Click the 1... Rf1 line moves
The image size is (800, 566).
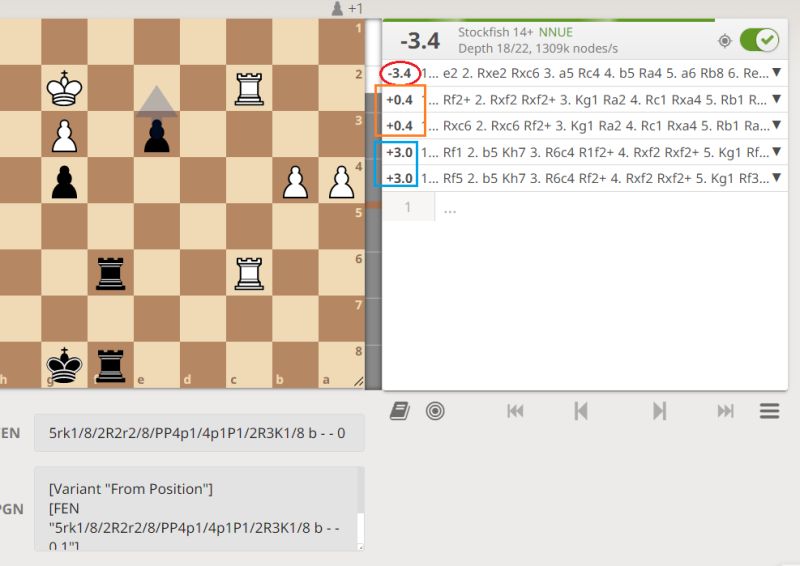click(x=595, y=152)
